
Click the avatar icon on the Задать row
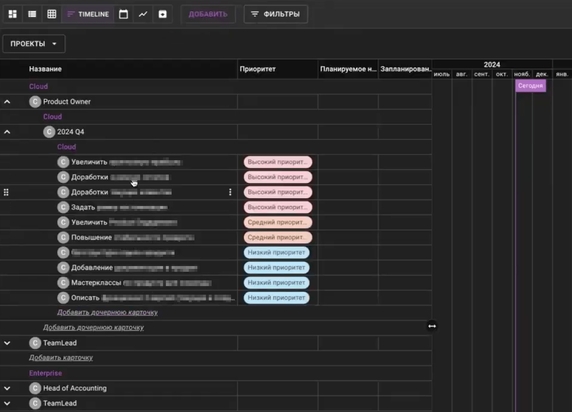click(63, 207)
